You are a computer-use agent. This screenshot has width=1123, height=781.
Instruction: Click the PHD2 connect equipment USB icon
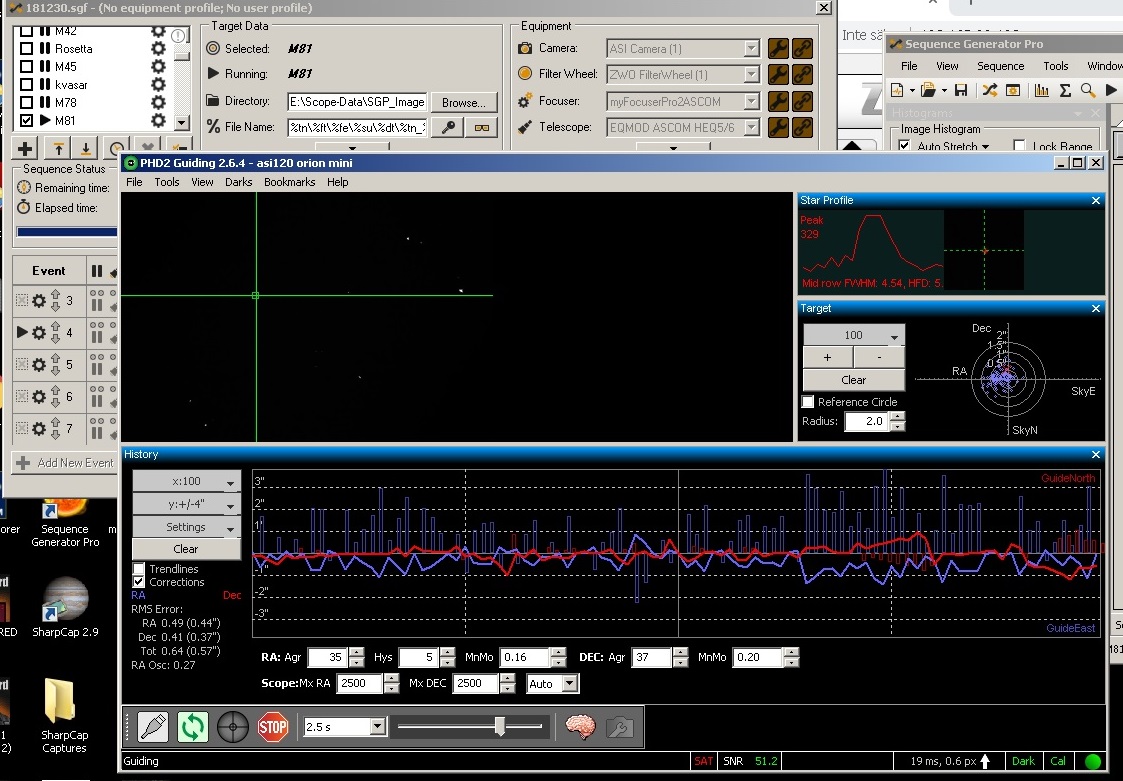coord(153,726)
